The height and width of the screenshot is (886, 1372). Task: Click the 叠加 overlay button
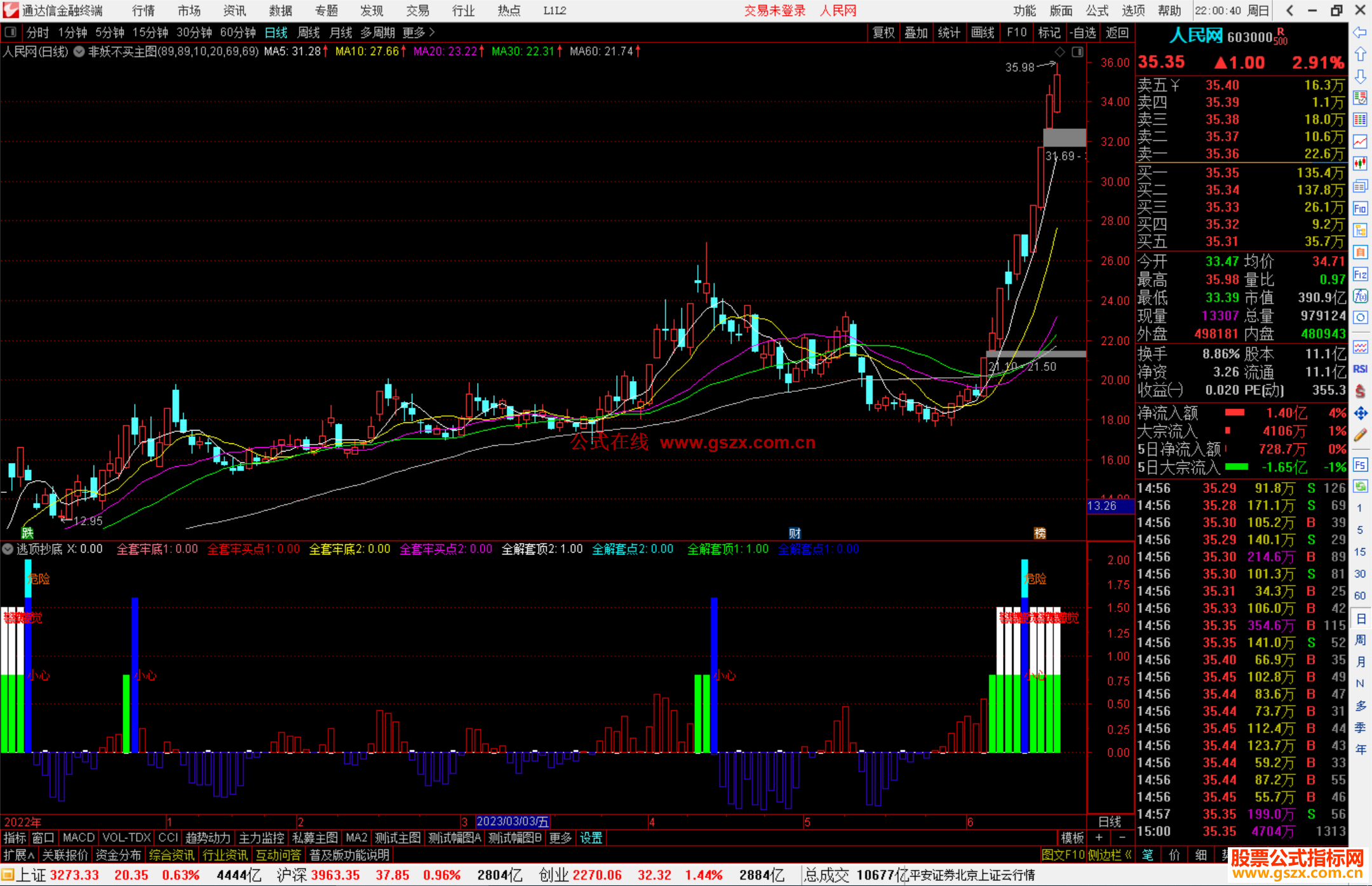tap(917, 32)
